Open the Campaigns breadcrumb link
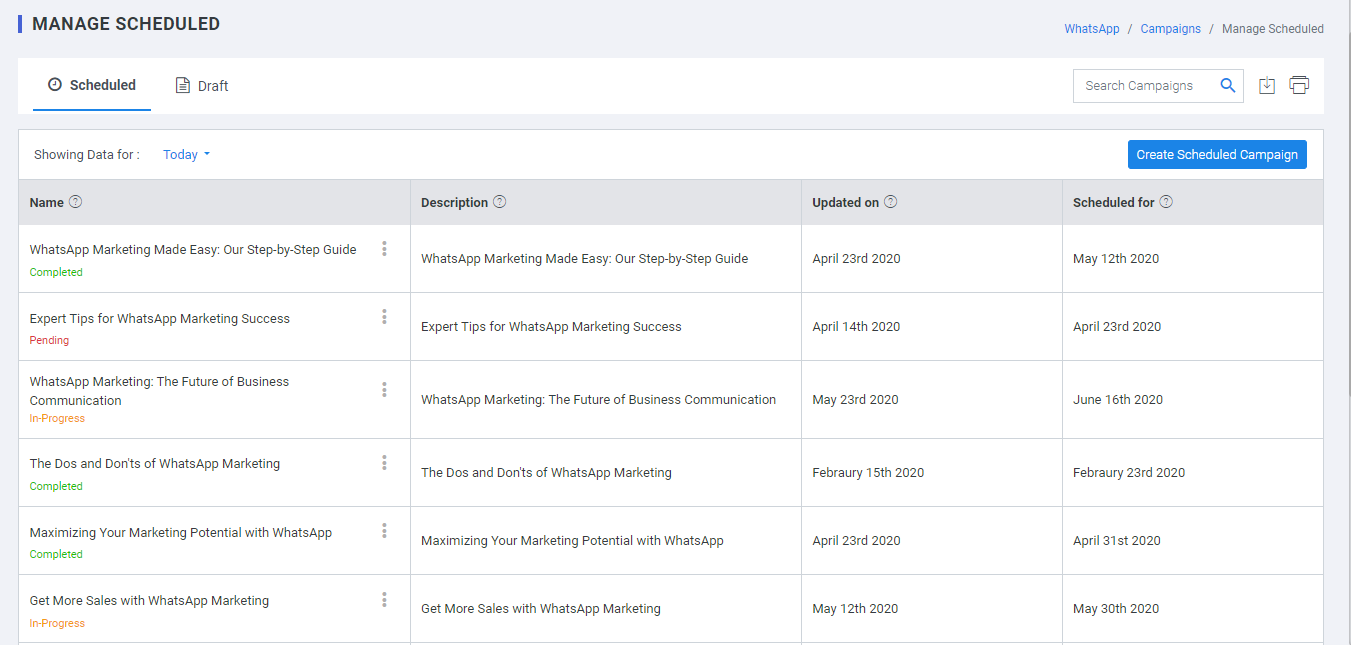1351x645 pixels. (x=1171, y=29)
